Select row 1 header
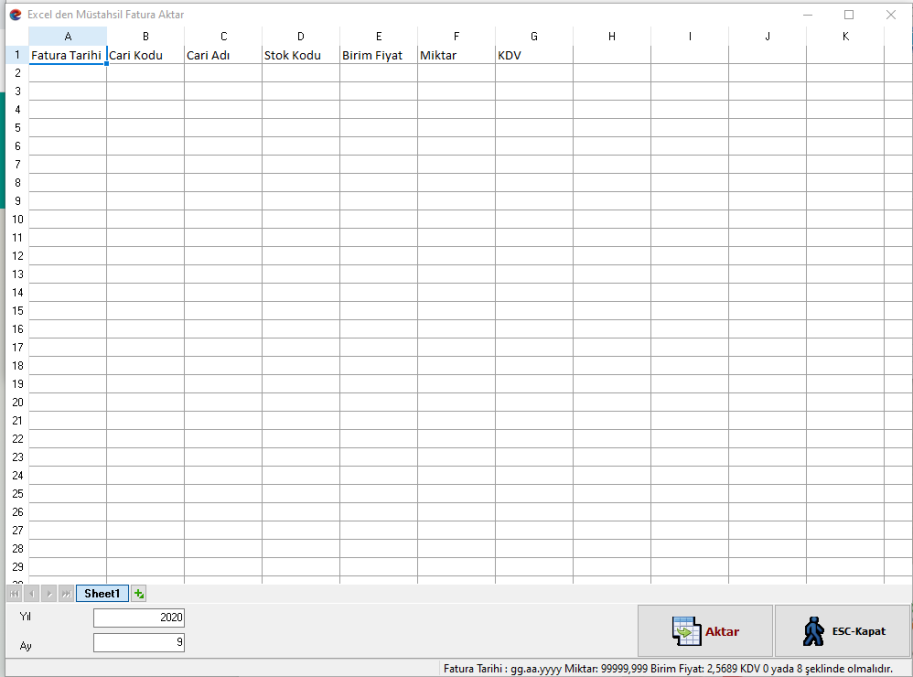This screenshot has width=913, height=677. (x=17, y=55)
